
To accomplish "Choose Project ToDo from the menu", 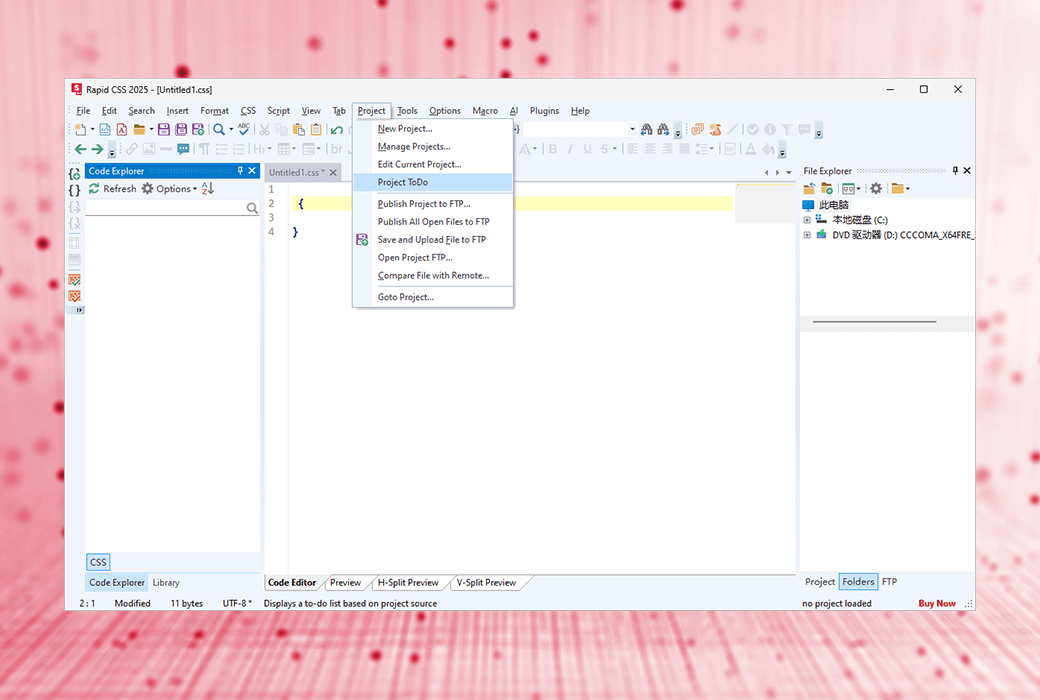I will coord(432,182).
